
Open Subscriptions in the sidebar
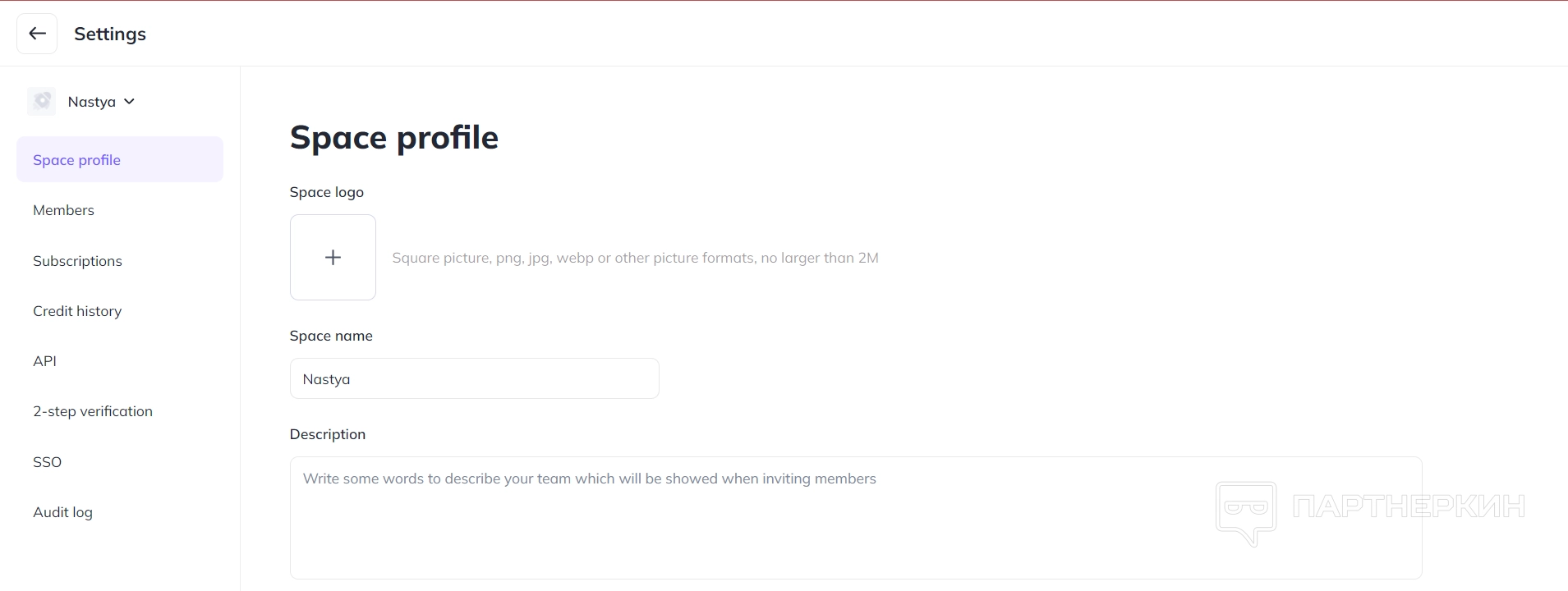pos(77,261)
